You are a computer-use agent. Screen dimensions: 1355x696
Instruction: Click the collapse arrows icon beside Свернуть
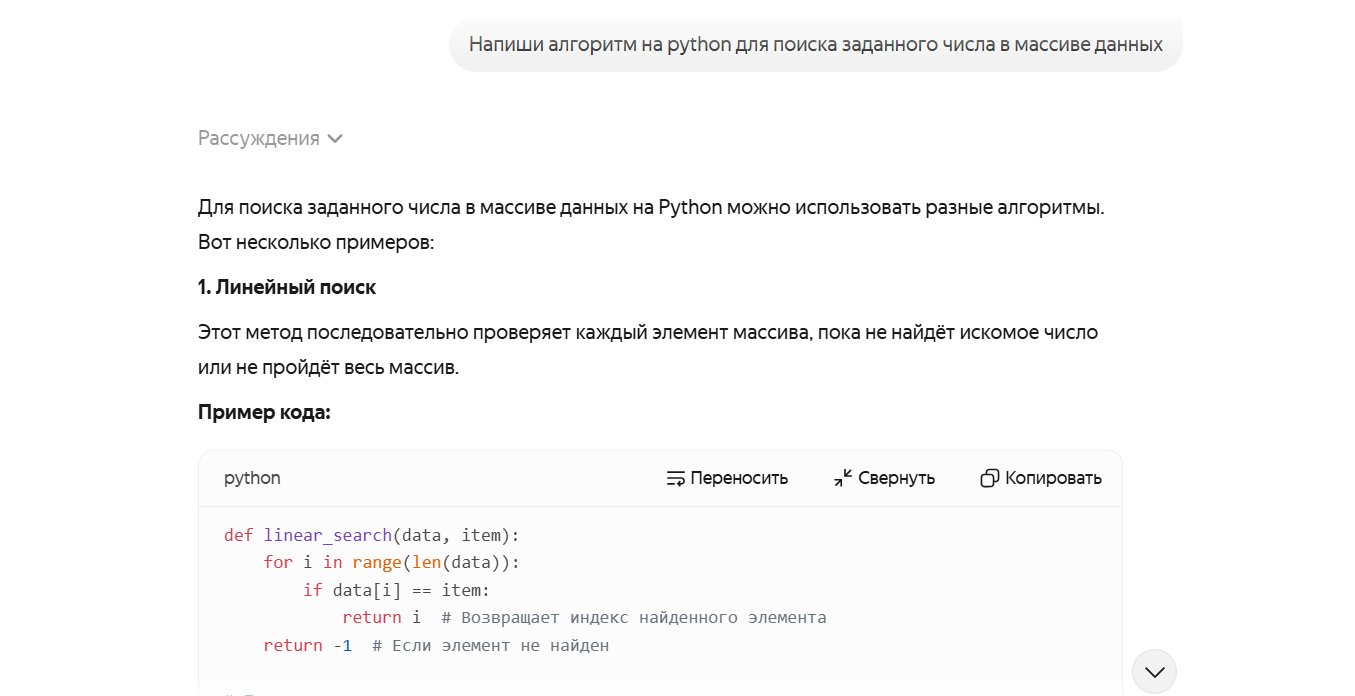[843, 478]
